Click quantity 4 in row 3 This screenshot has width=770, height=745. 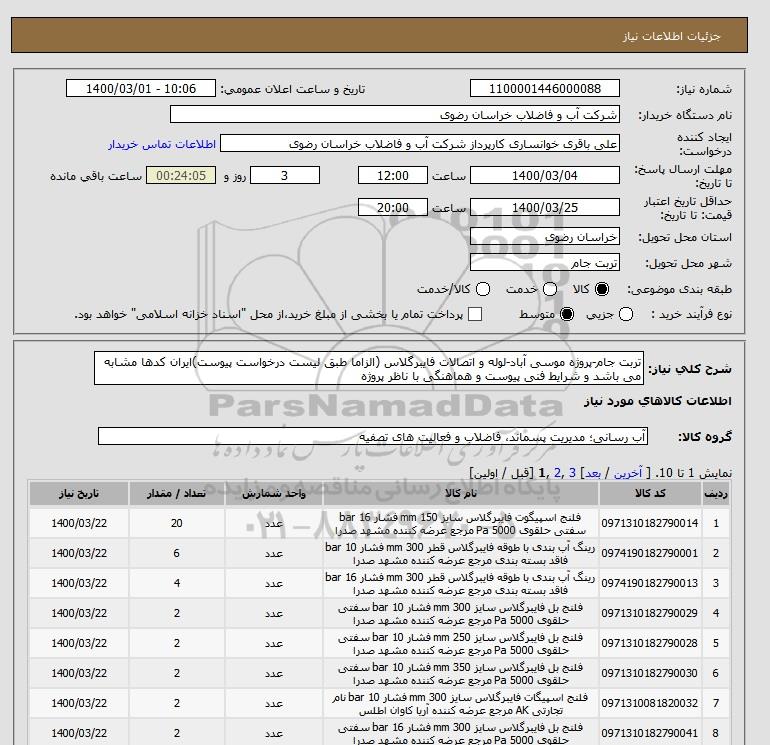click(177, 583)
